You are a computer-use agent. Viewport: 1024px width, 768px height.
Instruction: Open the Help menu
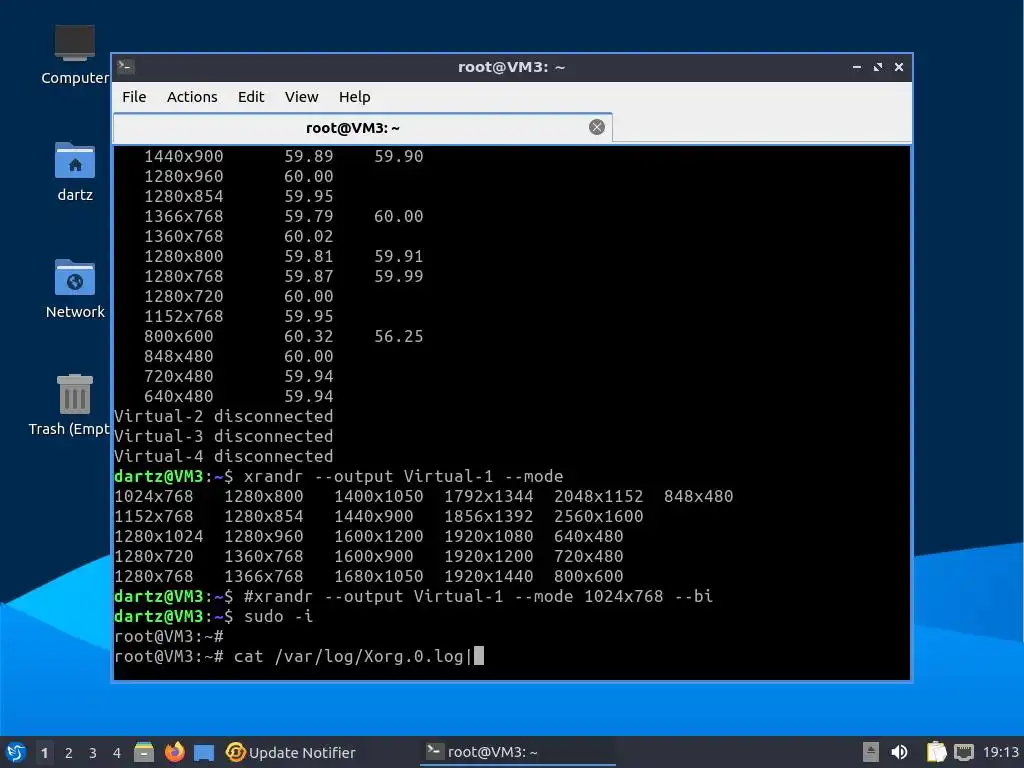click(x=355, y=97)
